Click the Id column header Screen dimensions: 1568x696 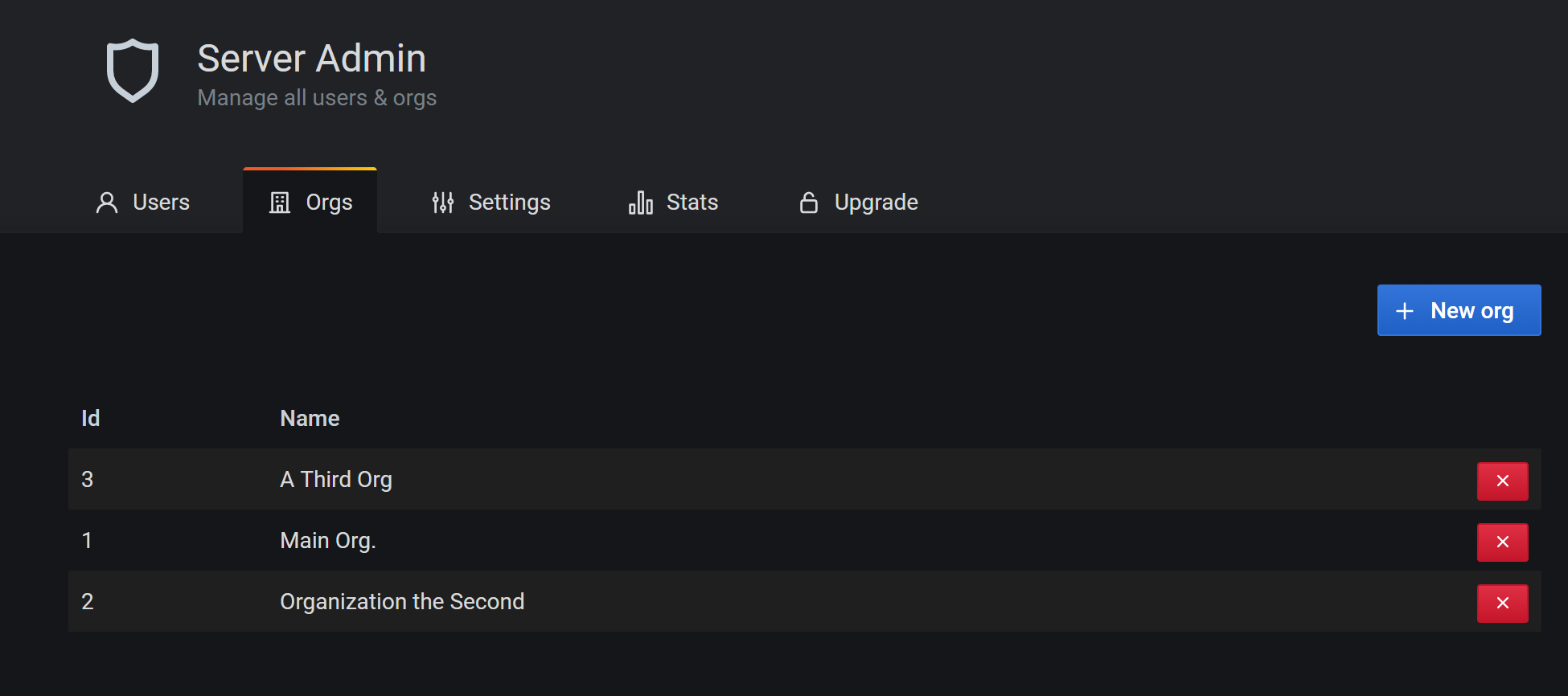coord(90,418)
